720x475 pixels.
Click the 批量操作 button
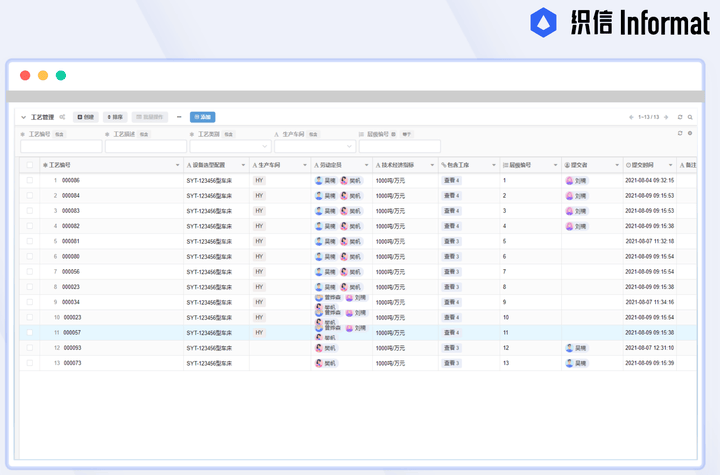150,117
